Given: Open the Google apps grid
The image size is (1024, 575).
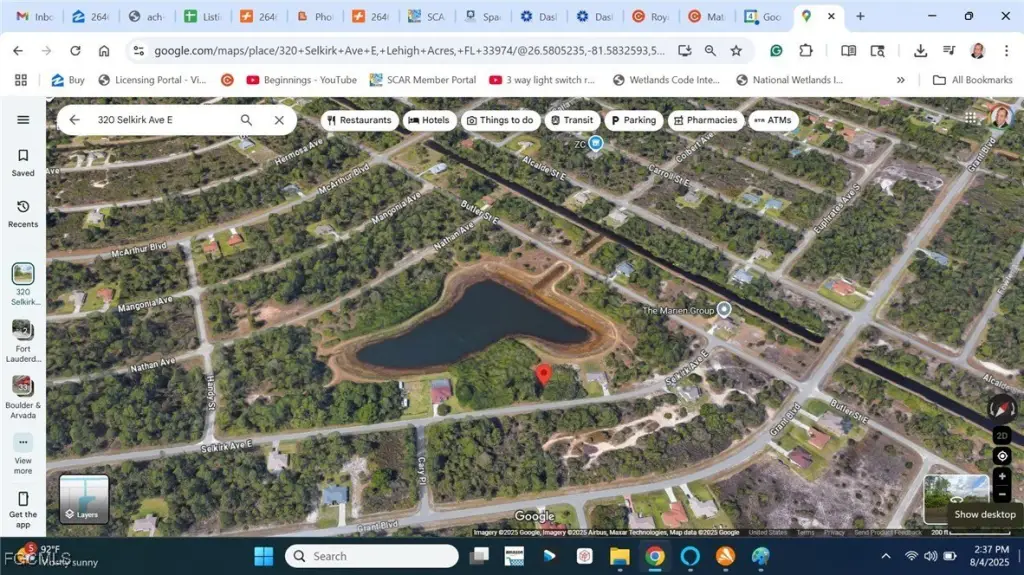Looking at the screenshot, I should (x=970, y=118).
